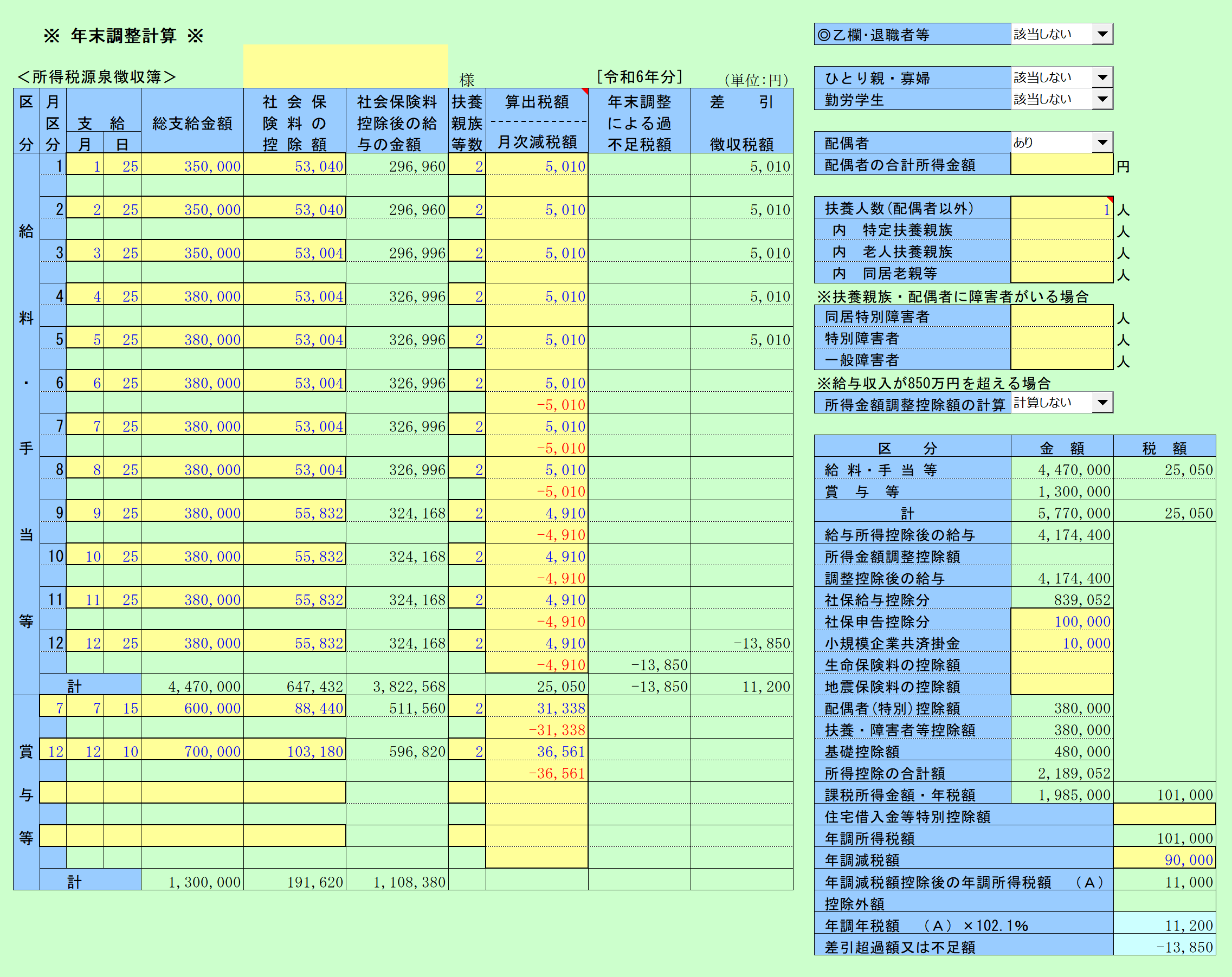1232x977 pixels.
Task: Click the ※ 年末調整計算 ※ title
Action: point(124,35)
